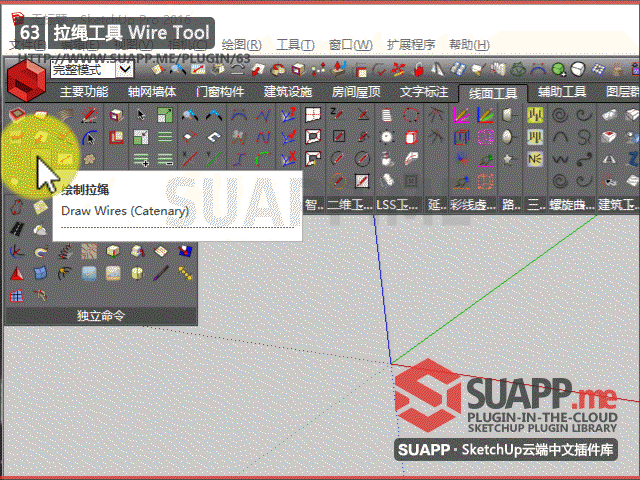
Task: Click the blue-green angle with pencil icon
Action: click(x=485, y=115)
